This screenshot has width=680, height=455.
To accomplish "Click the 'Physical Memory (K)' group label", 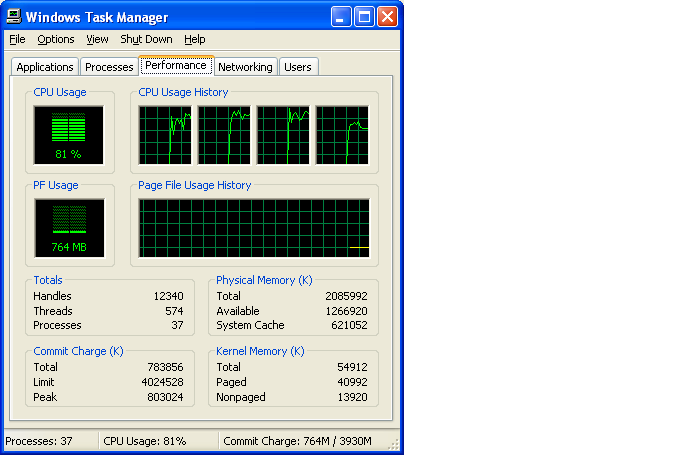I will click(x=264, y=280).
